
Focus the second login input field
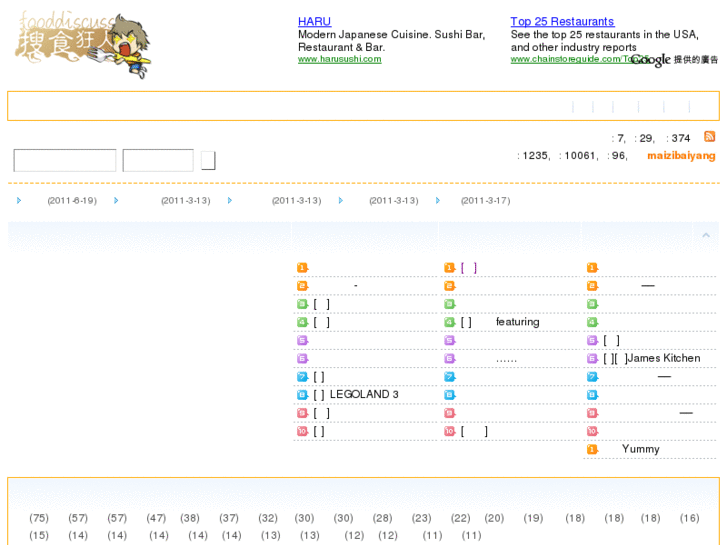pyautogui.click(x=158, y=160)
